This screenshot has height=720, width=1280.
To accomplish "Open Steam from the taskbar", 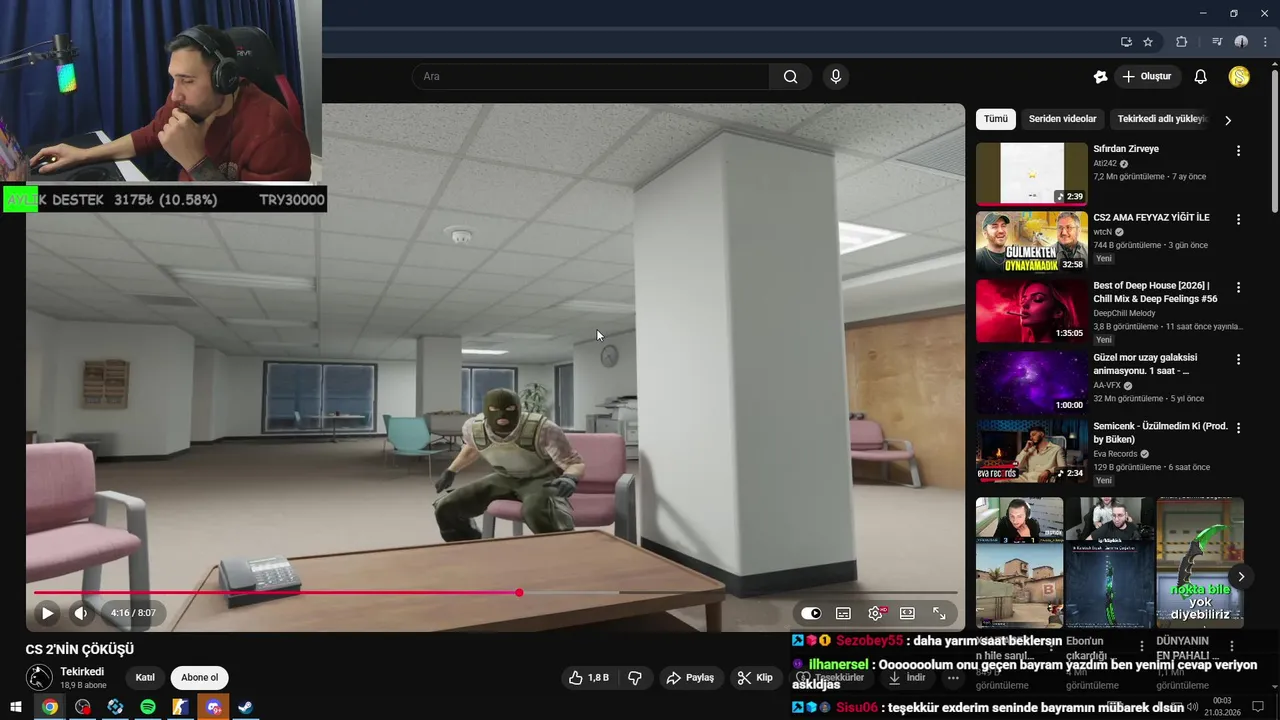I will (246, 707).
